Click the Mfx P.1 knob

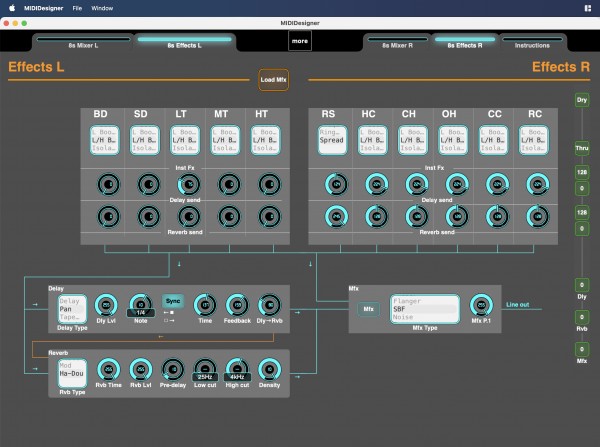coord(481,305)
